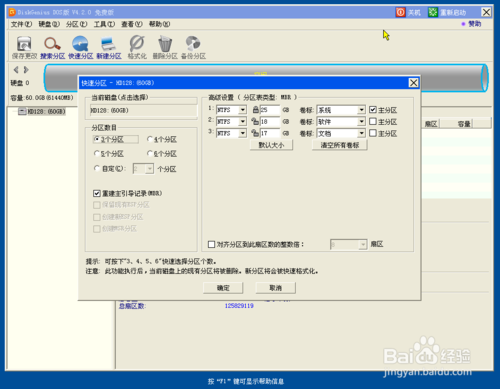Click the Backup Partition (备份分区) toolbar icon
The height and width of the screenshot is (389, 500).
pyautogui.click(x=193, y=47)
